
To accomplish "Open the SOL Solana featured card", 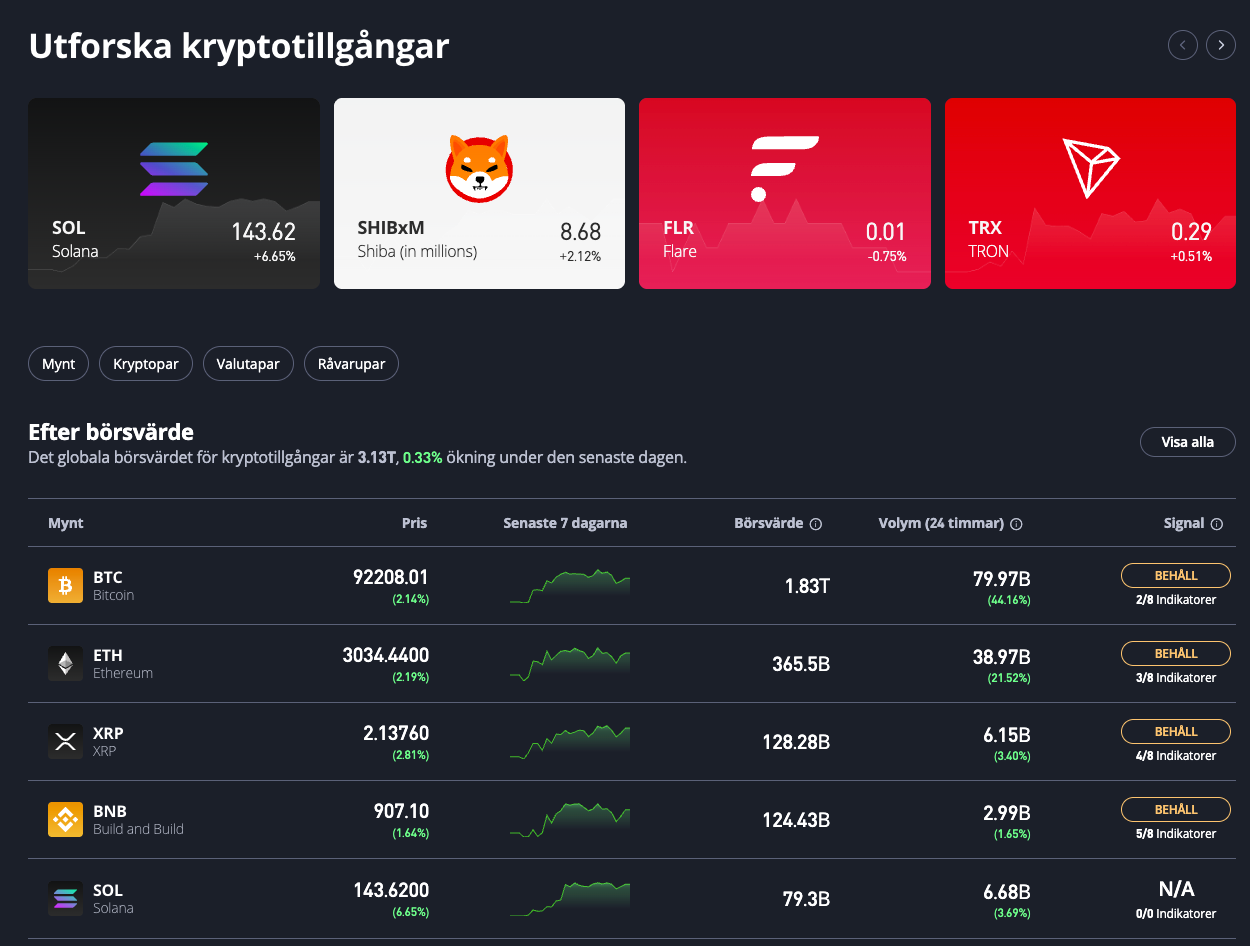I will pyautogui.click(x=174, y=193).
